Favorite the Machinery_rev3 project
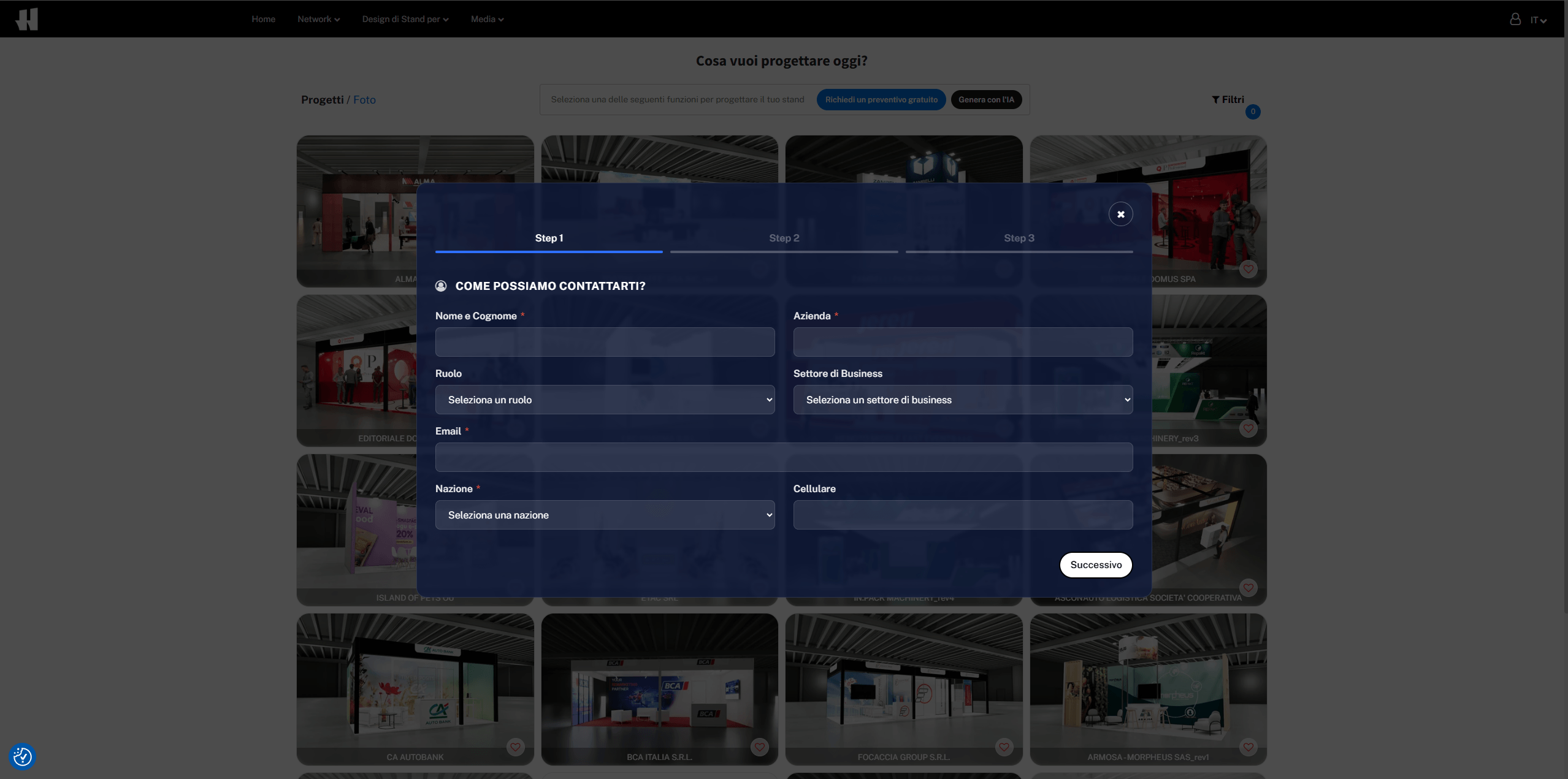1568x779 pixels. (x=1248, y=428)
